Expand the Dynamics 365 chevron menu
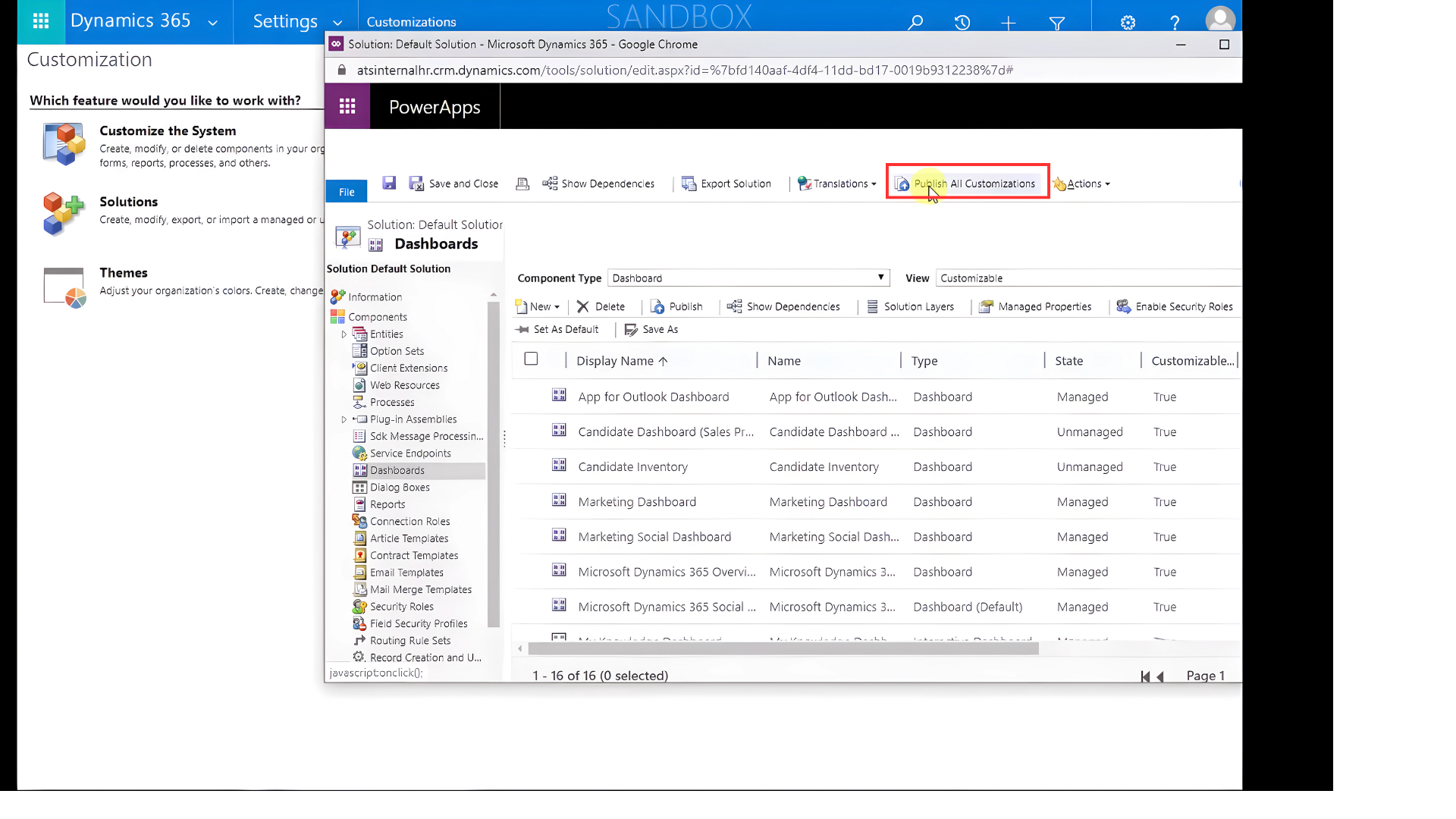The height and width of the screenshot is (819, 1456). [x=213, y=23]
